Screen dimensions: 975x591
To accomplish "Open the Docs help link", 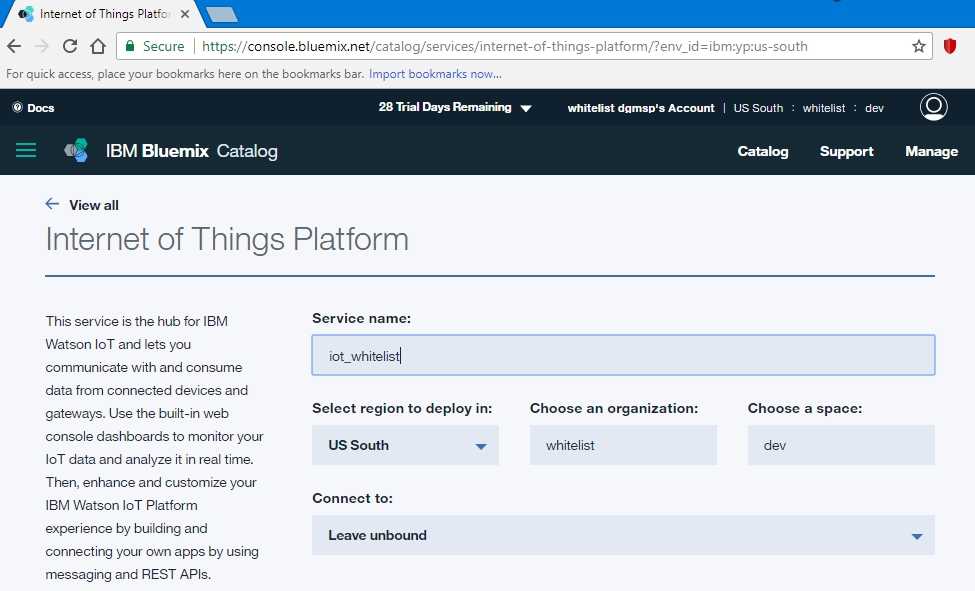I will coord(34,108).
